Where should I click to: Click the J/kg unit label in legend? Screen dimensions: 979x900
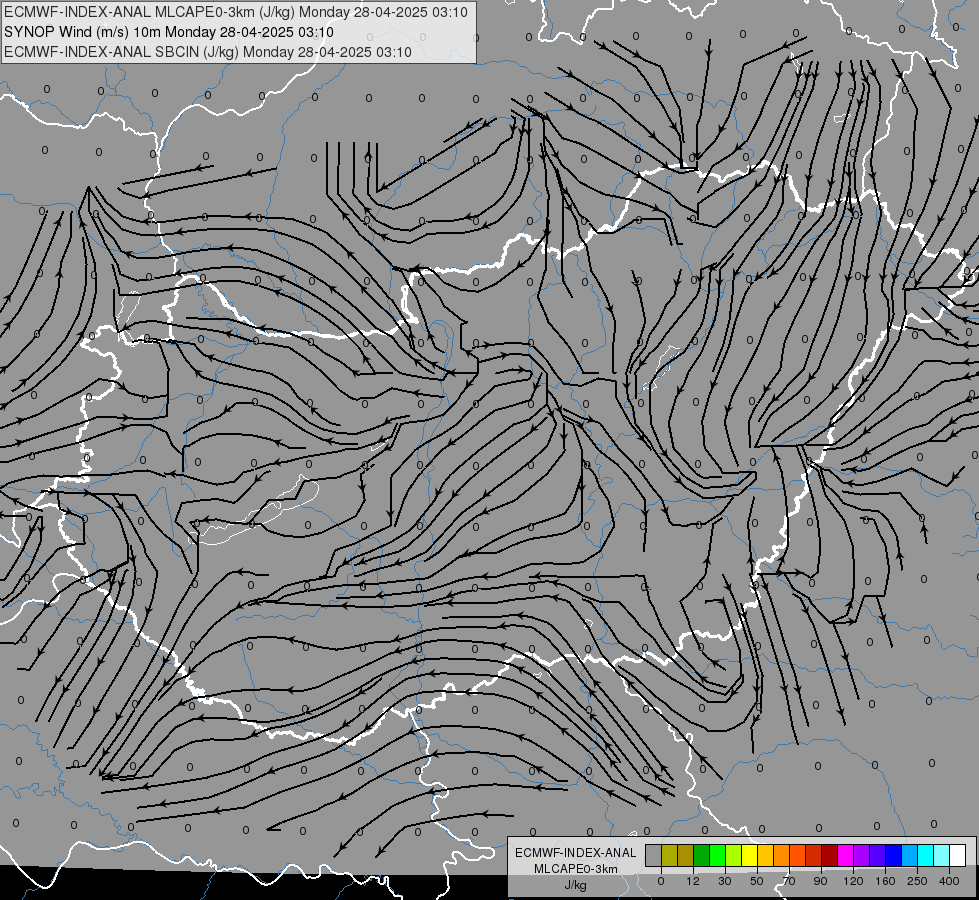(576, 885)
